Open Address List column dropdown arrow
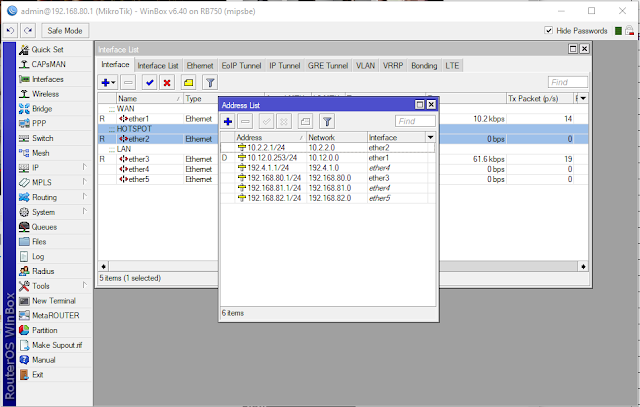Image resolution: width=640 pixels, height=407 pixels. (430, 138)
